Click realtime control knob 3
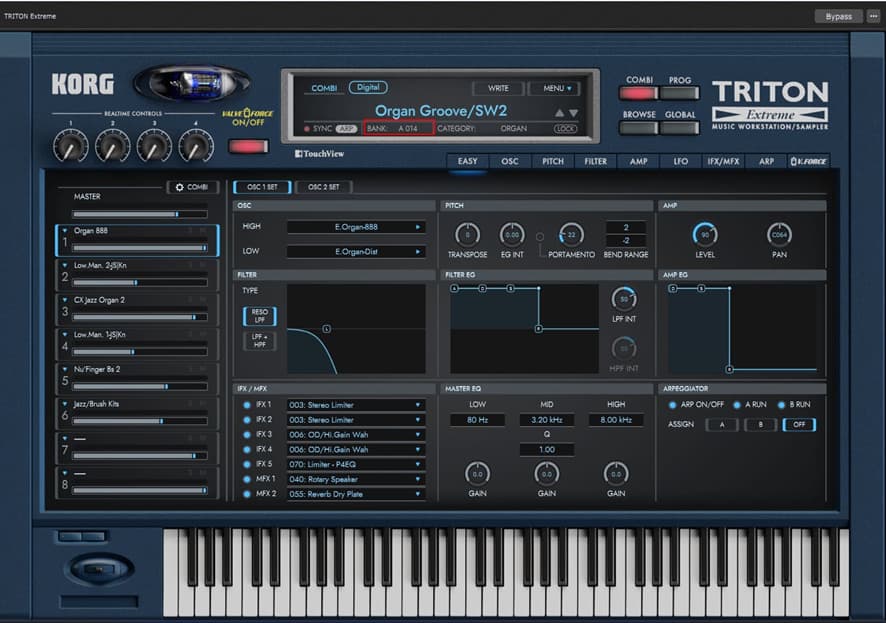 tap(154, 146)
